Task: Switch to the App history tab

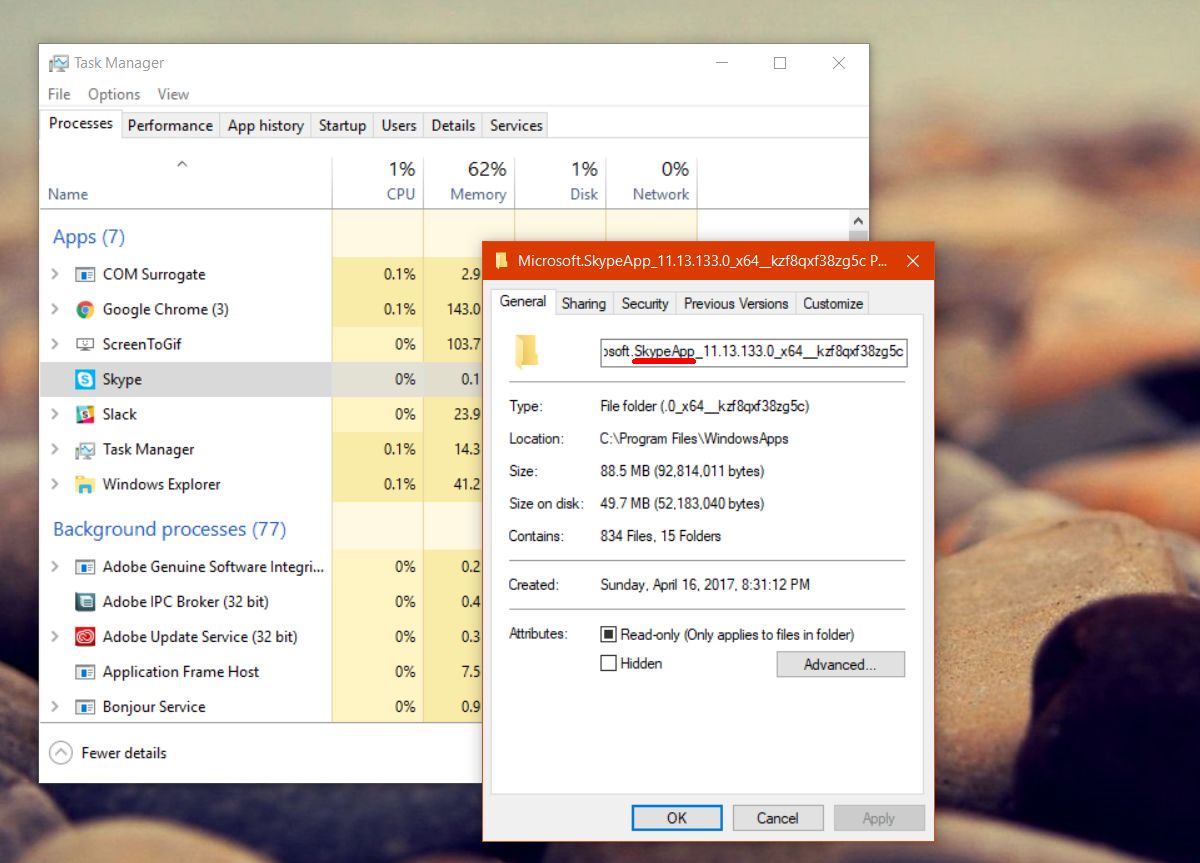Action: tap(265, 125)
